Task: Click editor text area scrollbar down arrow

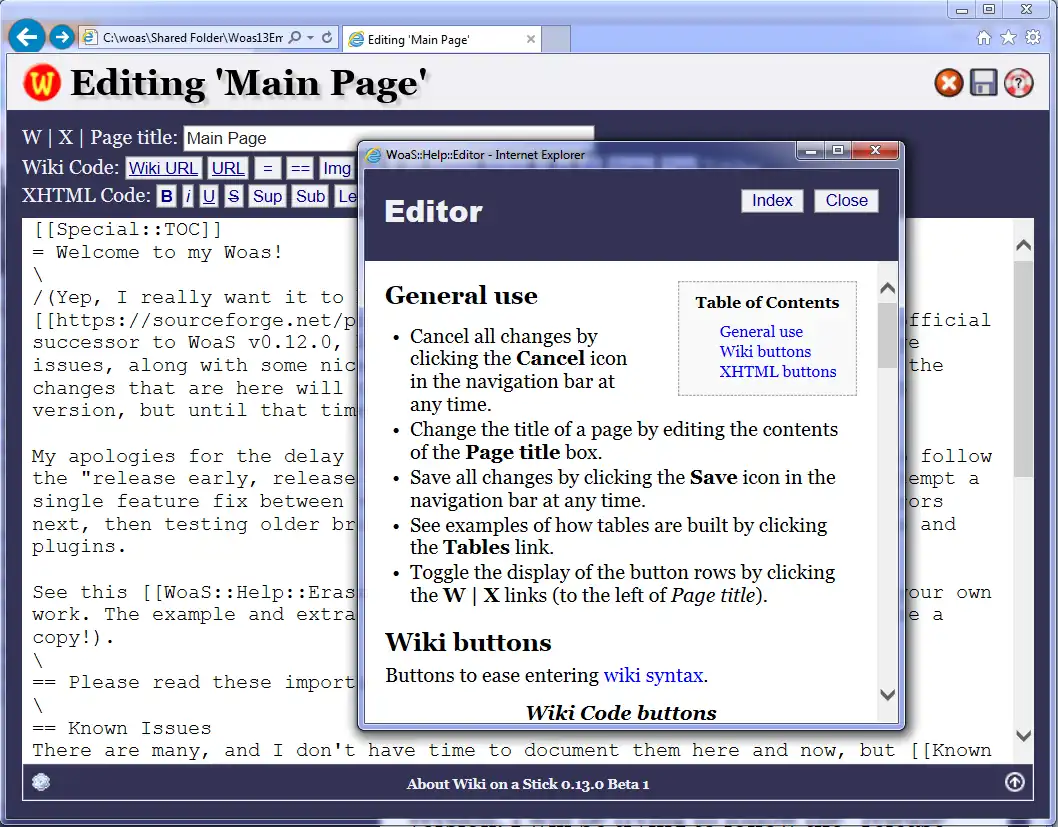Action: click(x=1023, y=735)
